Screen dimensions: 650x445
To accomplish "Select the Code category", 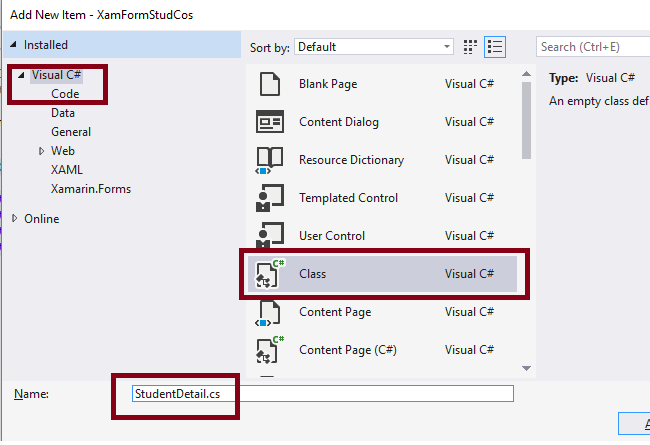I will (65, 94).
